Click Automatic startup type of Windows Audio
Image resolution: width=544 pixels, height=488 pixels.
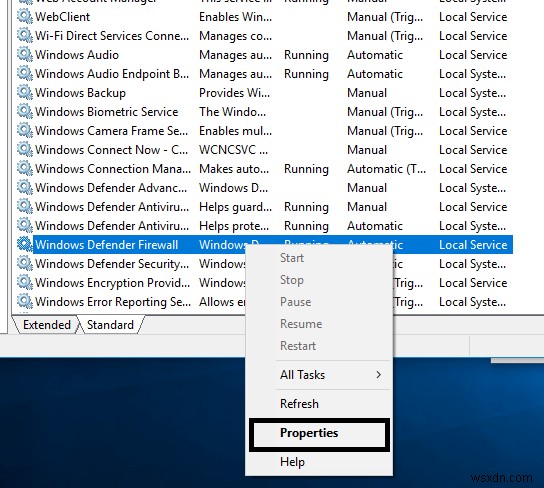(375, 55)
